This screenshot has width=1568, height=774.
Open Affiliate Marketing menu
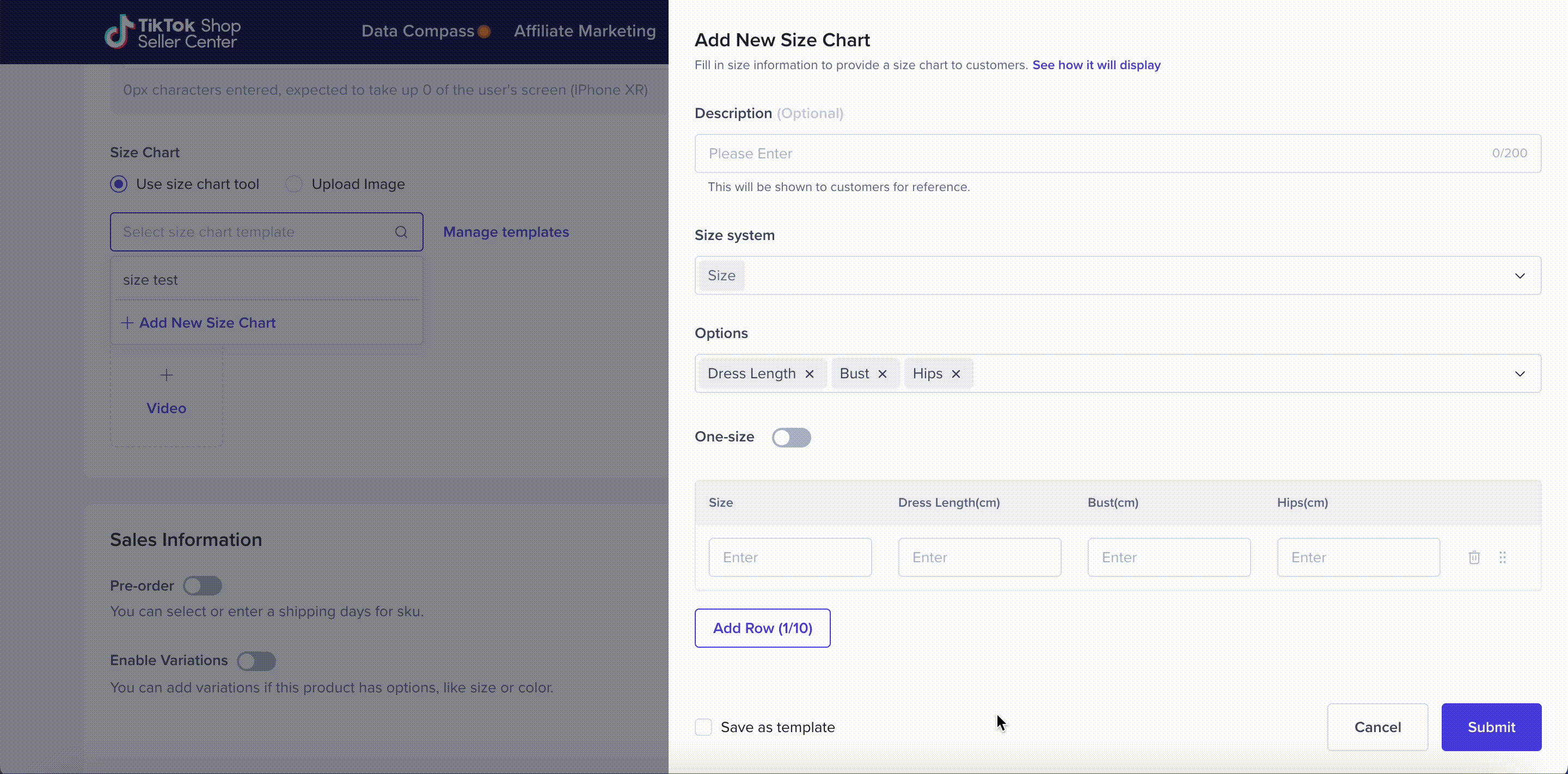pyautogui.click(x=584, y=31)
